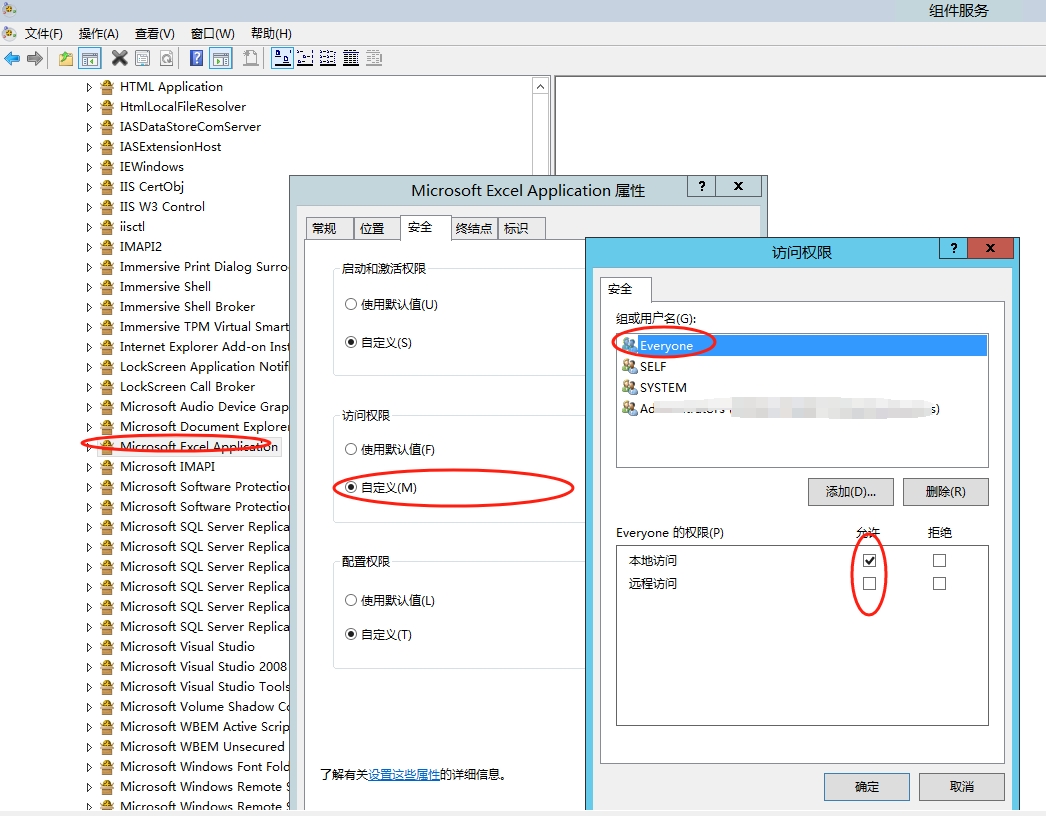Expand Immersive Shell tree node
The image size is (1046, 816).
(x=89, y=288)
